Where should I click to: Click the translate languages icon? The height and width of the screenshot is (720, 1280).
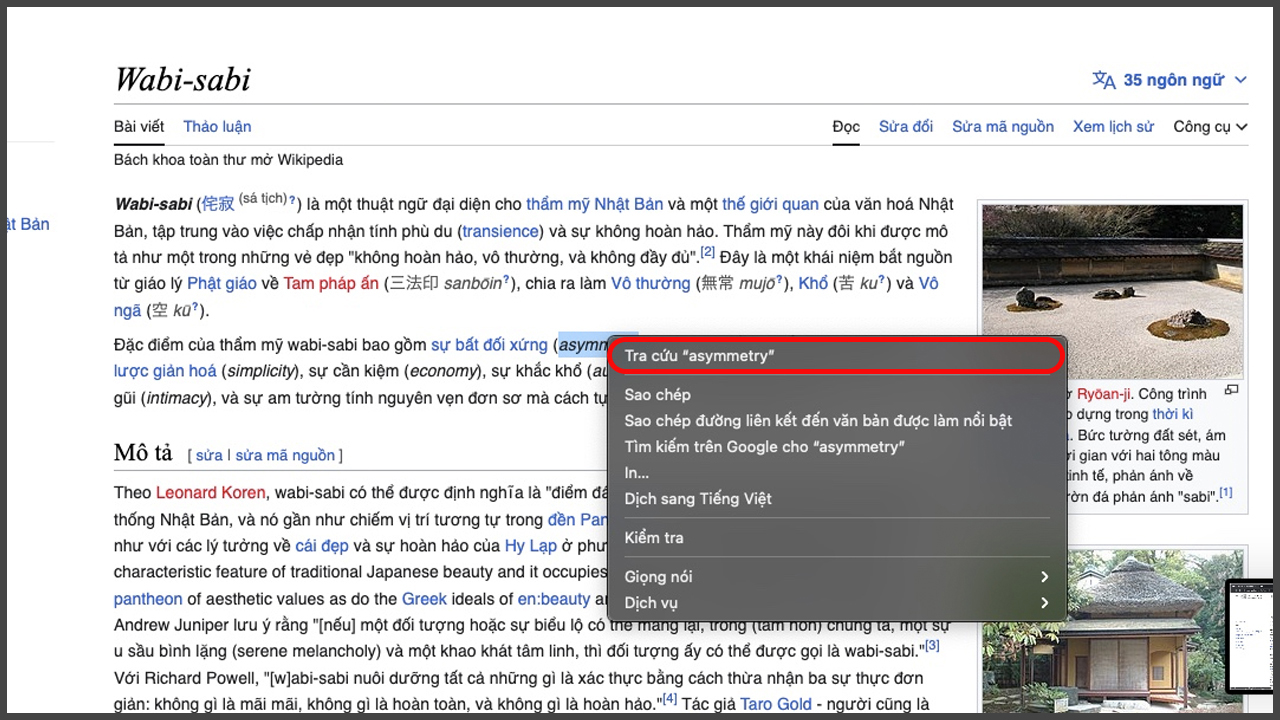coord(1104,80)
